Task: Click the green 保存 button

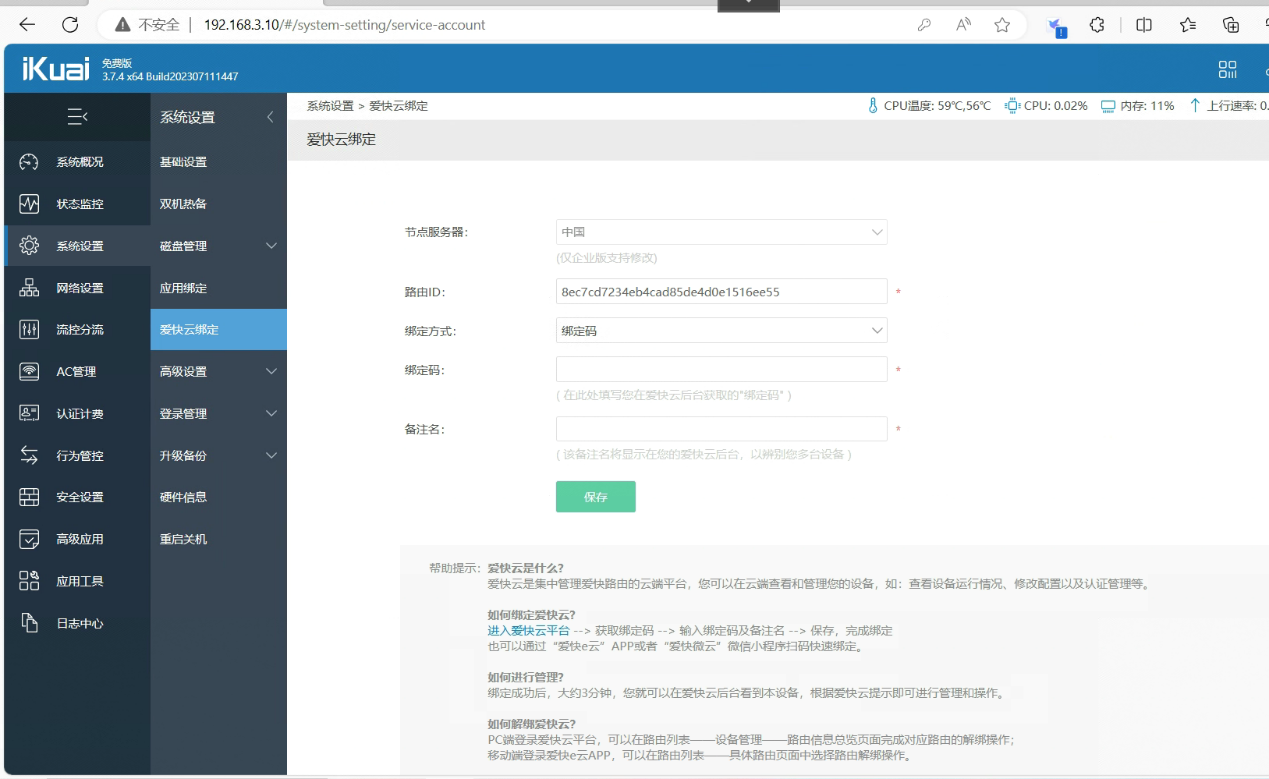Action: click(596, 497)
